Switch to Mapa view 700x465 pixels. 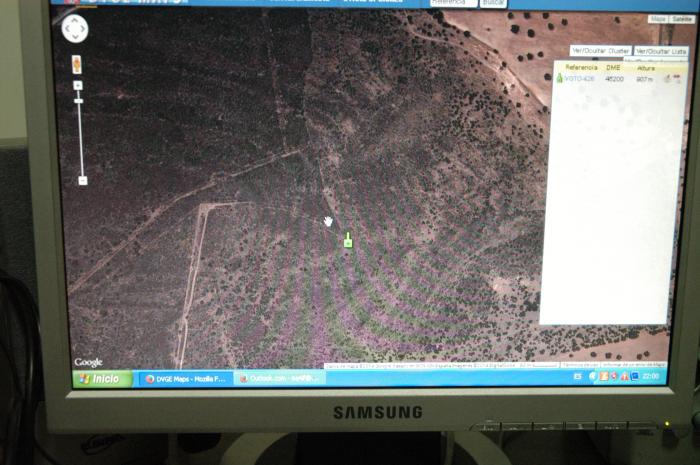tap(658, 19)
